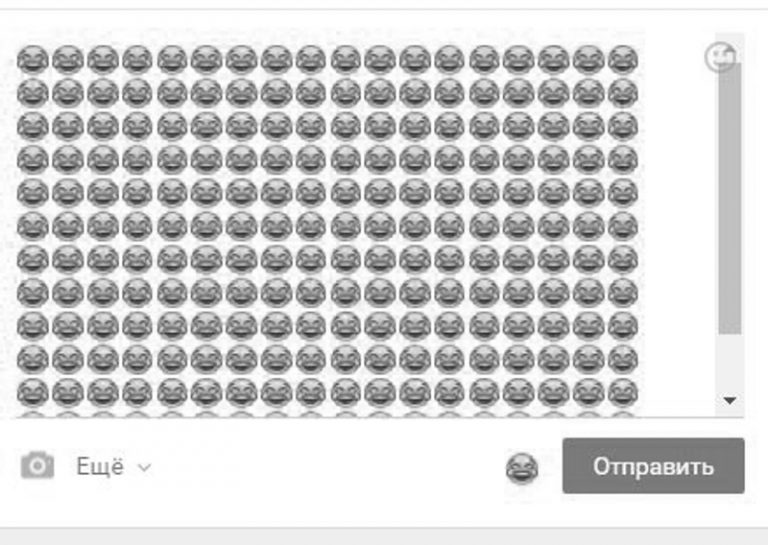Click the first emoji in second row
This screenshot has width=768, height=545.
(33, 93)
